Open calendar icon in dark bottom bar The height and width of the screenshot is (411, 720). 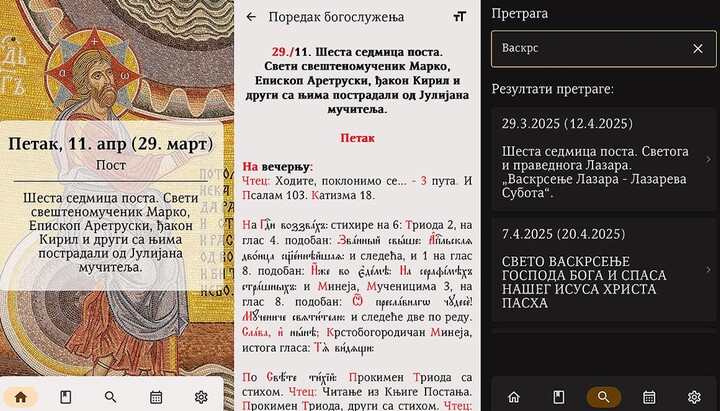649,397
